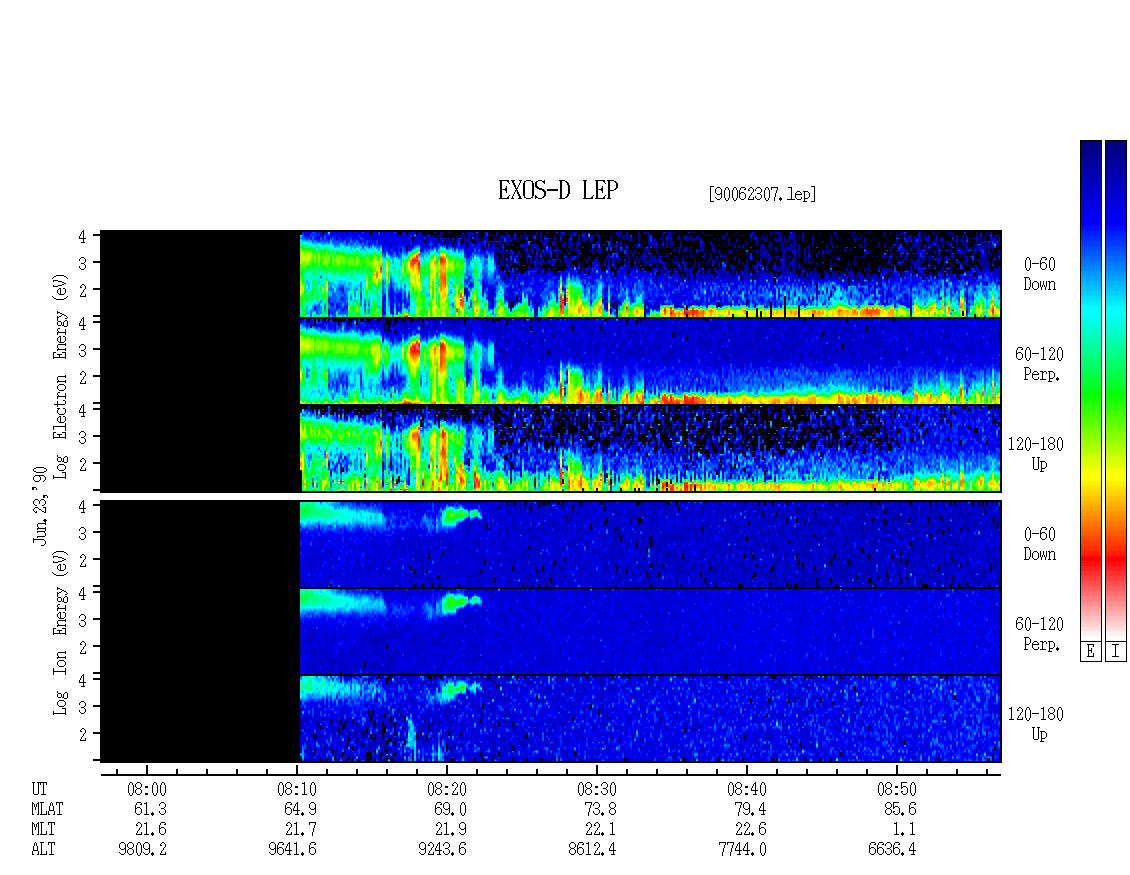Select the 08:00 UT time label
Image resolution: width=1130 pixels, height=875 pixels.
pyautogui.click(x=147, y=789)
